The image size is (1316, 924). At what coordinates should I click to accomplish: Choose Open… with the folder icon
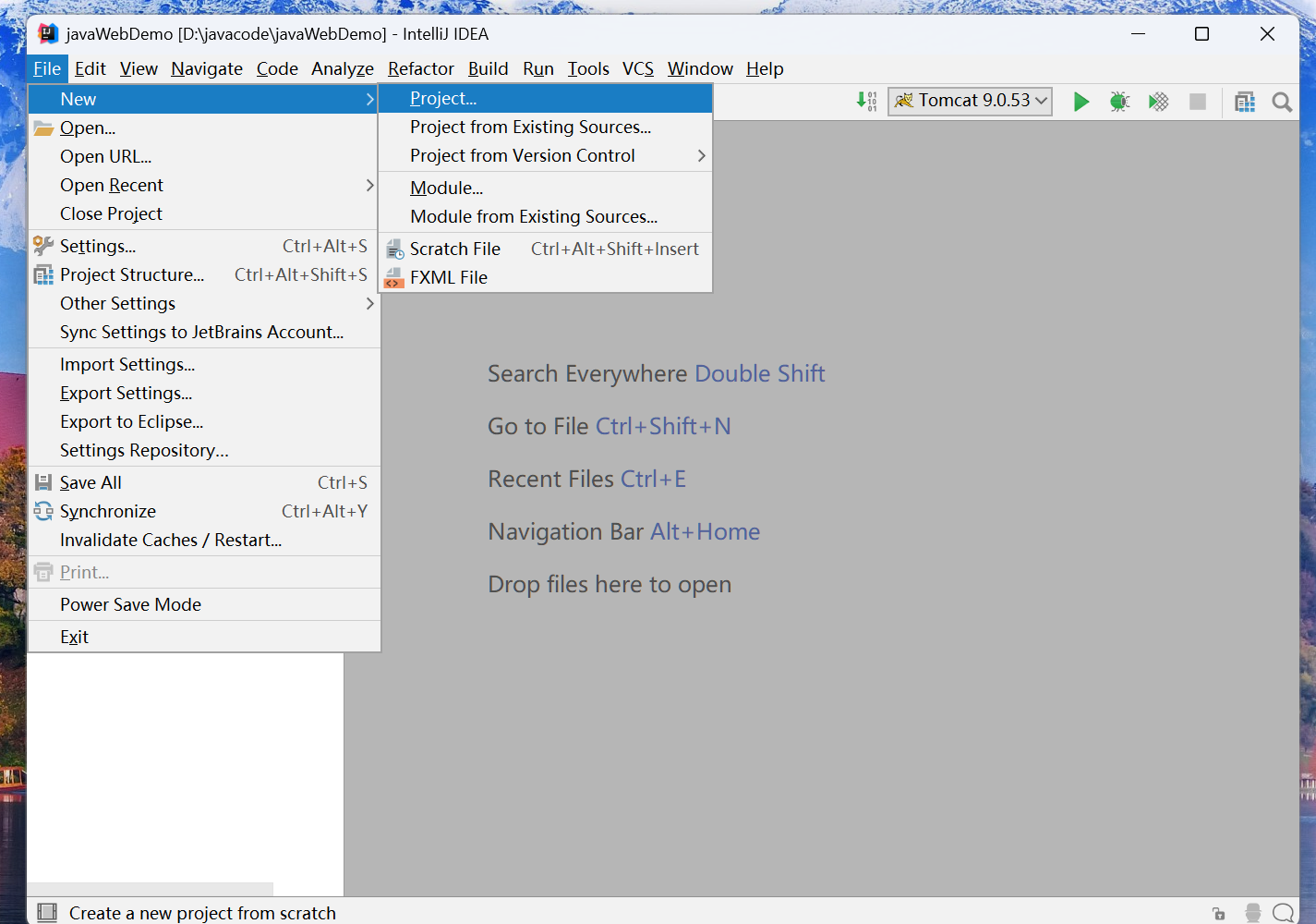click(x=204, y=128)
